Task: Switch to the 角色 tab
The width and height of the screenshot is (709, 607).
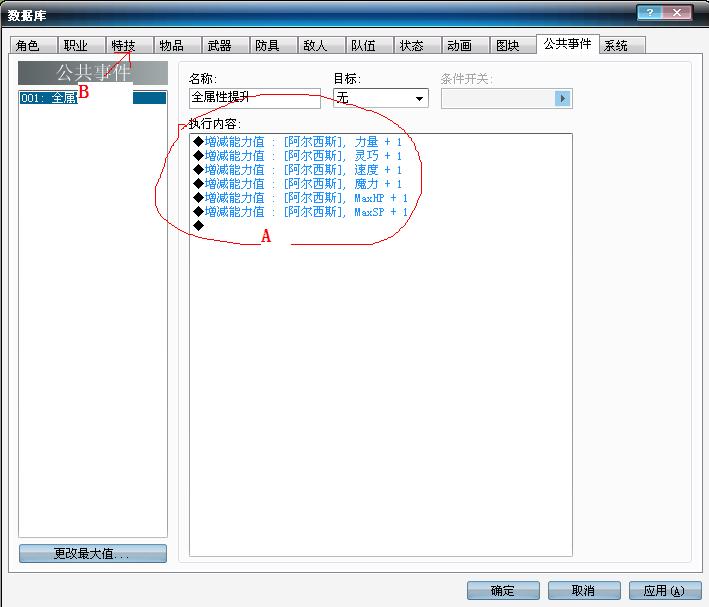Action: [x=33, y=45]
